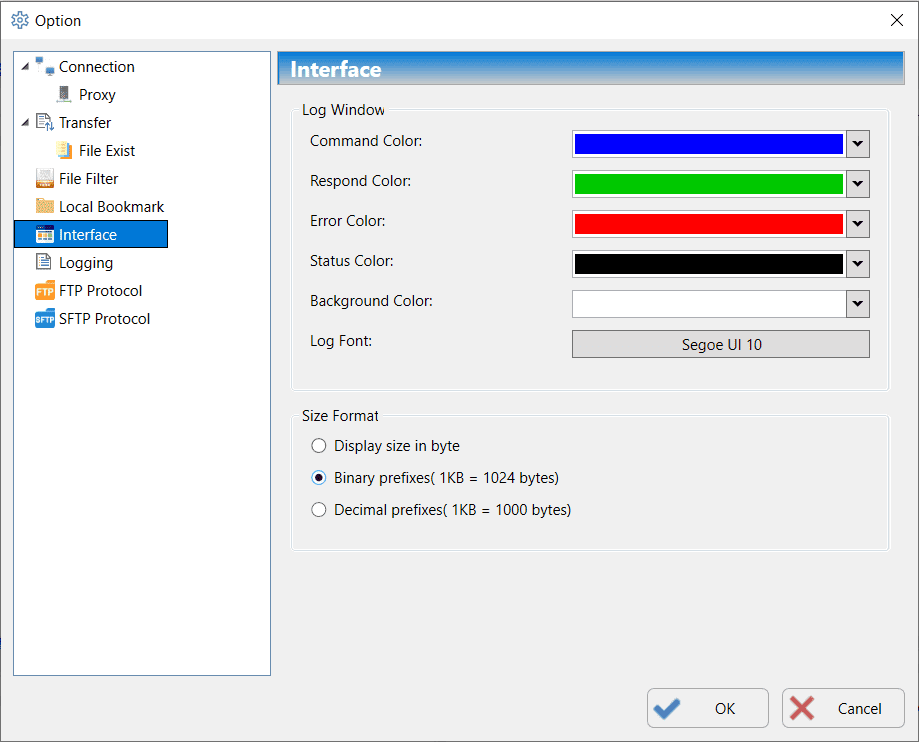The height and width of the screenshot is (742, 919).
Task: Click the Proxy server icon
Action: point(64,95)
